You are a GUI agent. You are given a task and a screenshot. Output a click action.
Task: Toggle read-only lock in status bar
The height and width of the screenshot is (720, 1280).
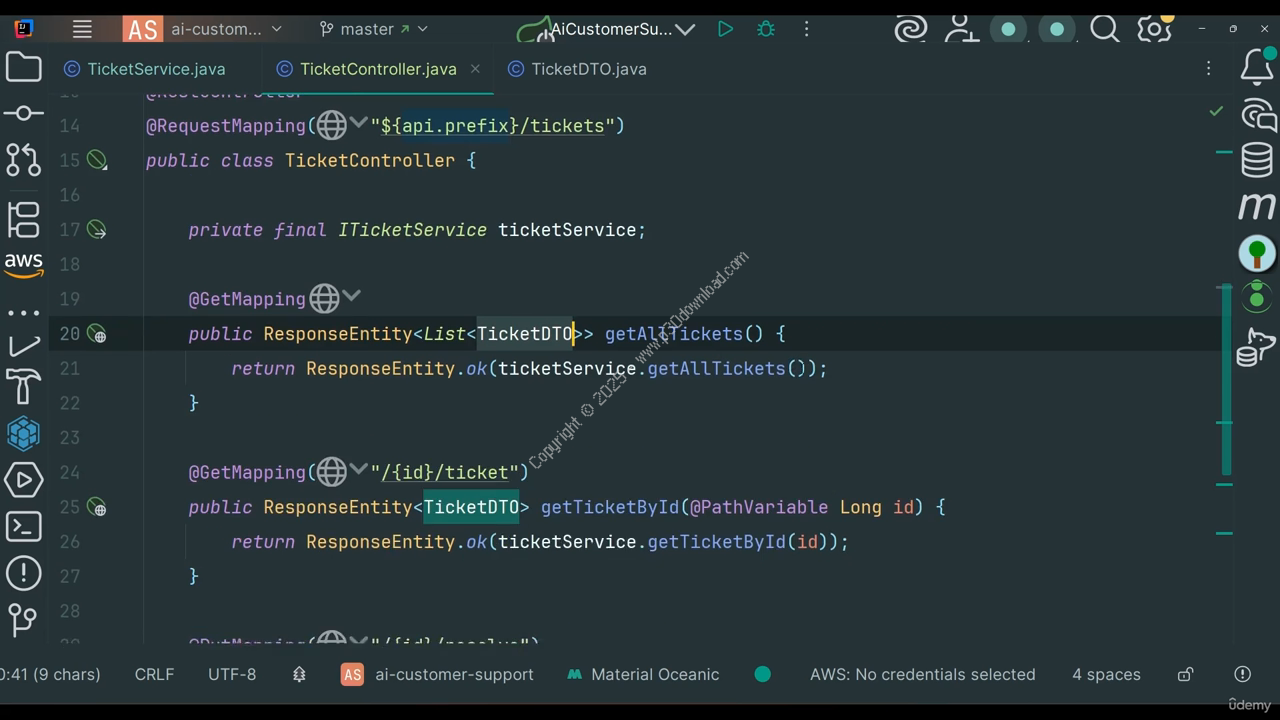pyautogui.click(x=1185, y=674)
